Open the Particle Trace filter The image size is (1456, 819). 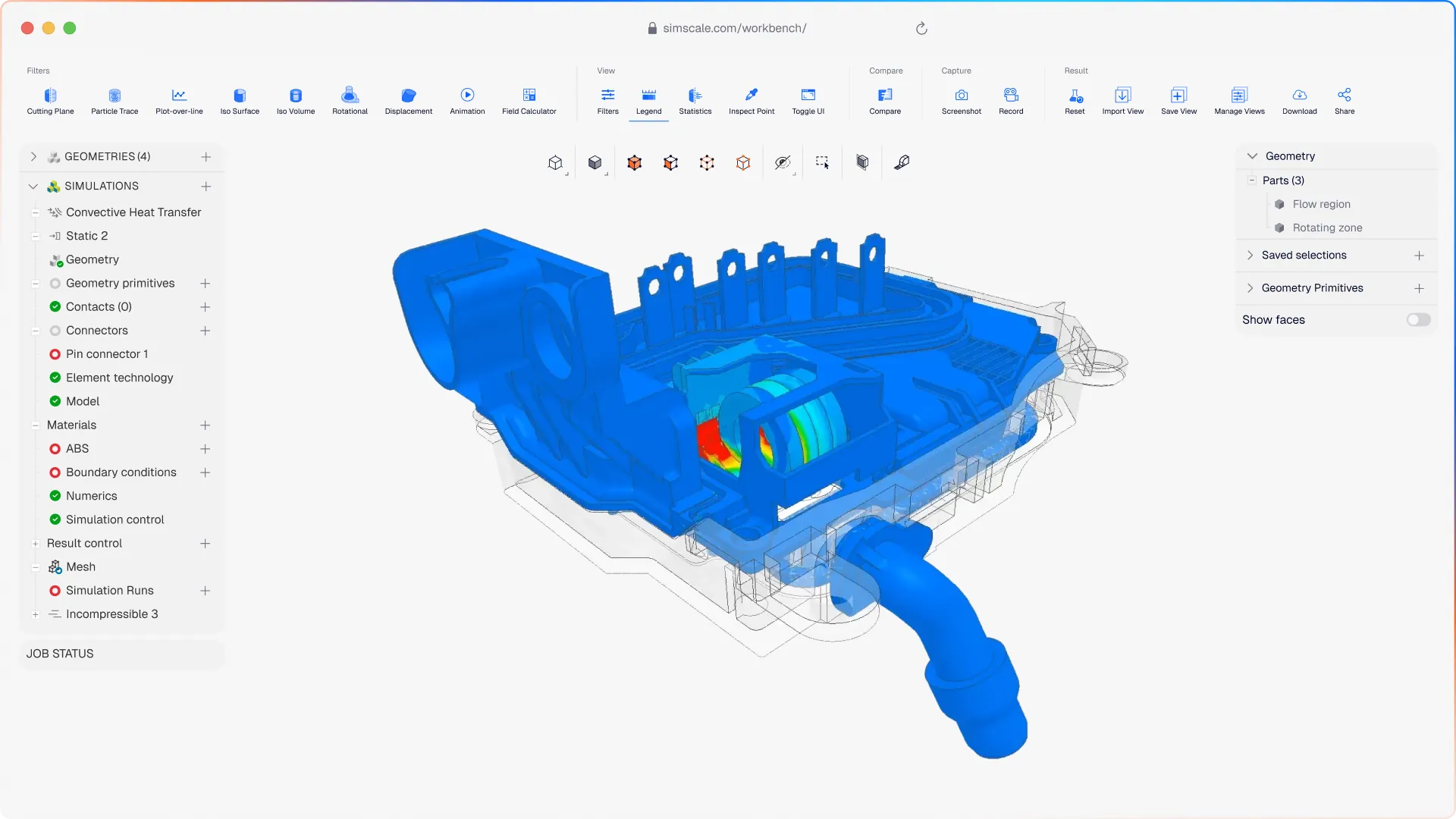click(x=115, y=101)
